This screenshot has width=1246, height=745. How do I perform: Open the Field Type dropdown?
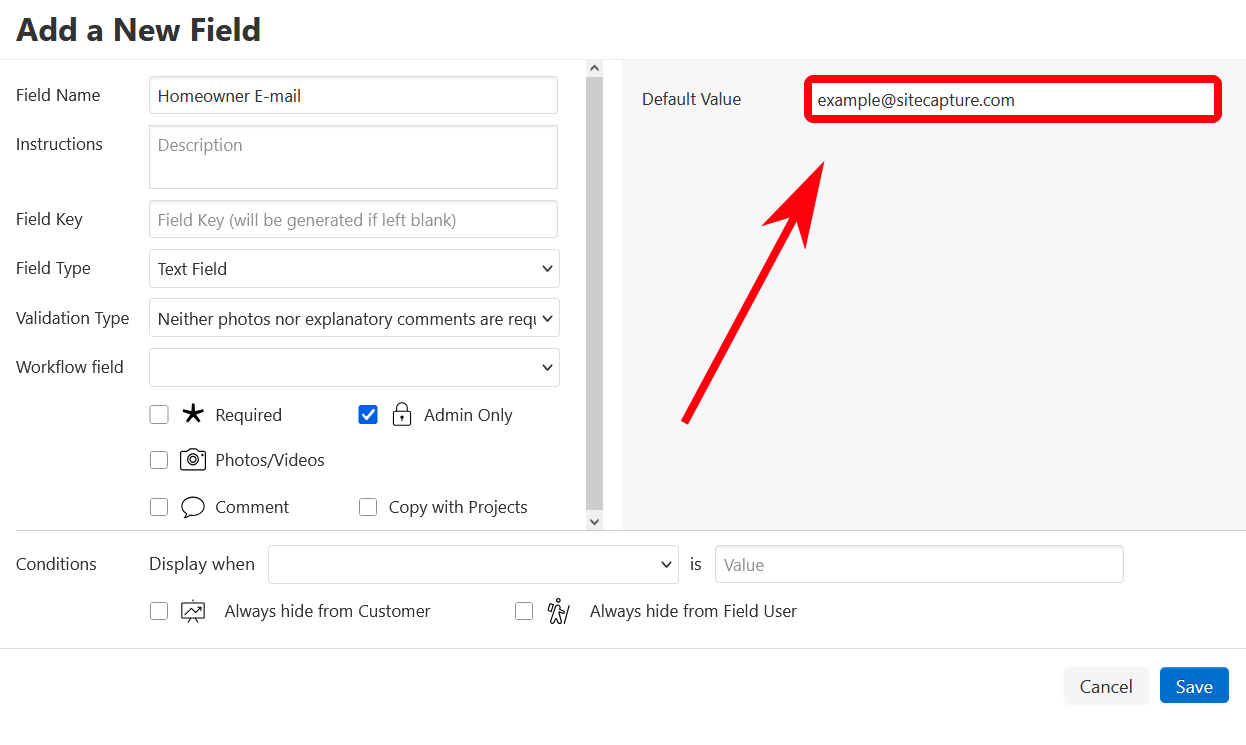(354, 268)
